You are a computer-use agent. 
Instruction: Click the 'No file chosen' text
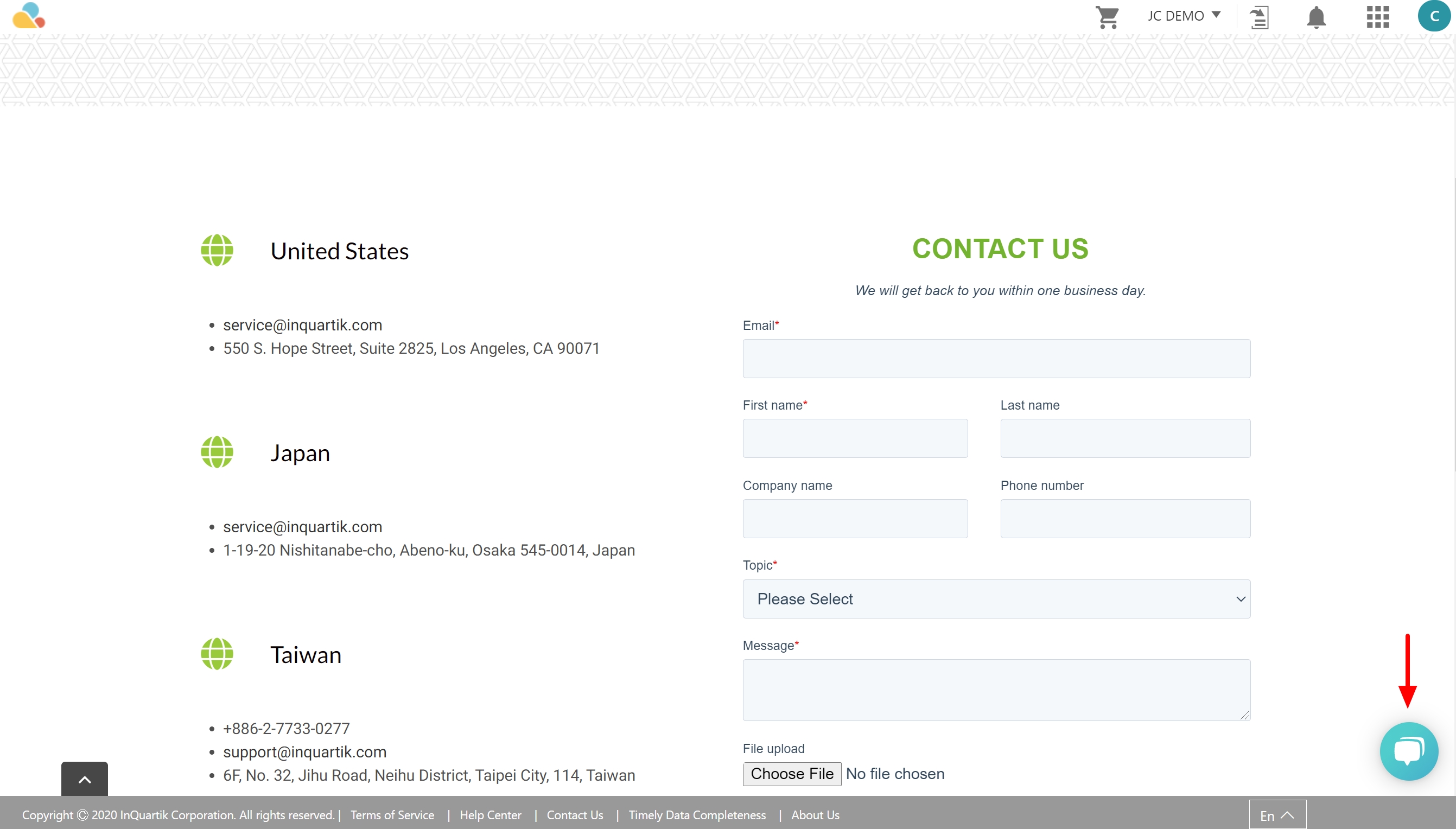coord(894,774)
